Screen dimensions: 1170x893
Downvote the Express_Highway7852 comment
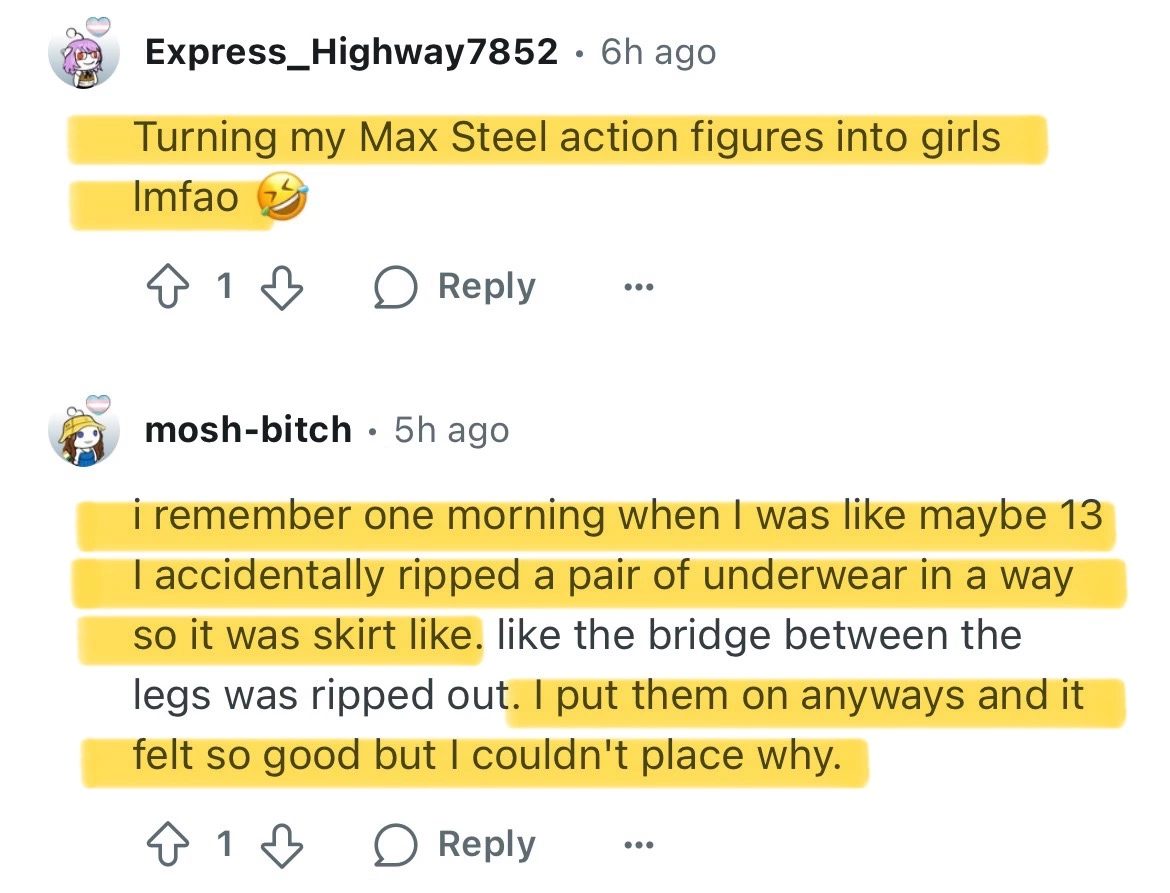(281, 288)
